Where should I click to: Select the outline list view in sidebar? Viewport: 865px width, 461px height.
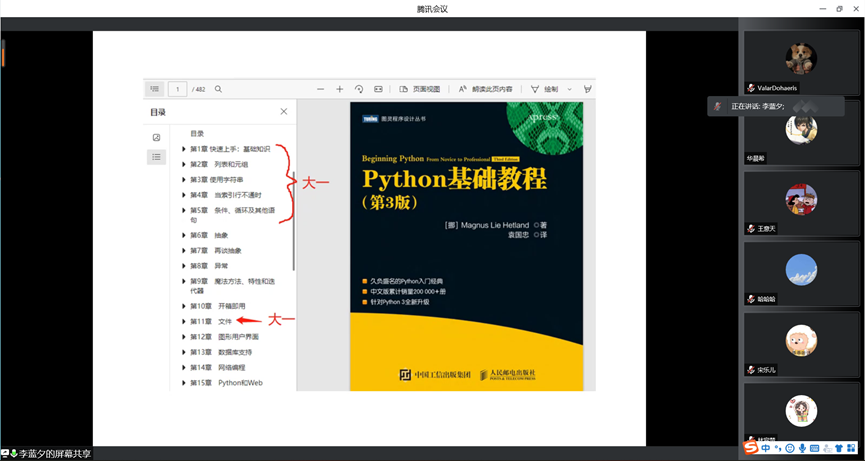(156, 157)
